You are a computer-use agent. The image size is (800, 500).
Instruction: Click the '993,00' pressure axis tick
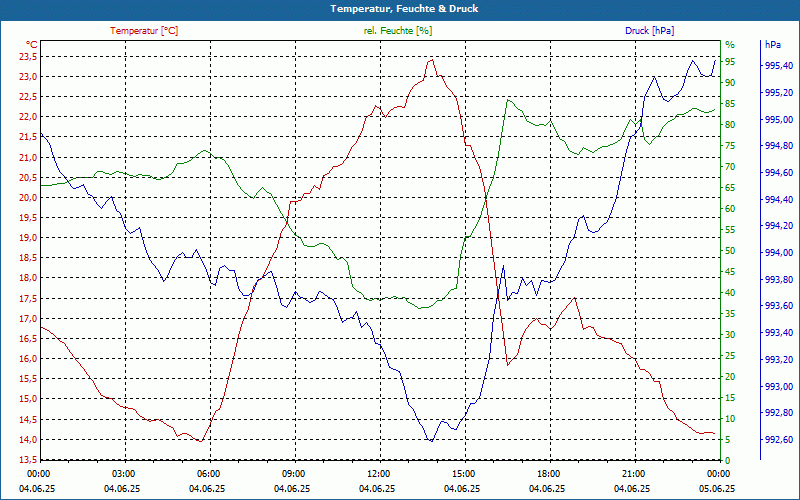779,386
